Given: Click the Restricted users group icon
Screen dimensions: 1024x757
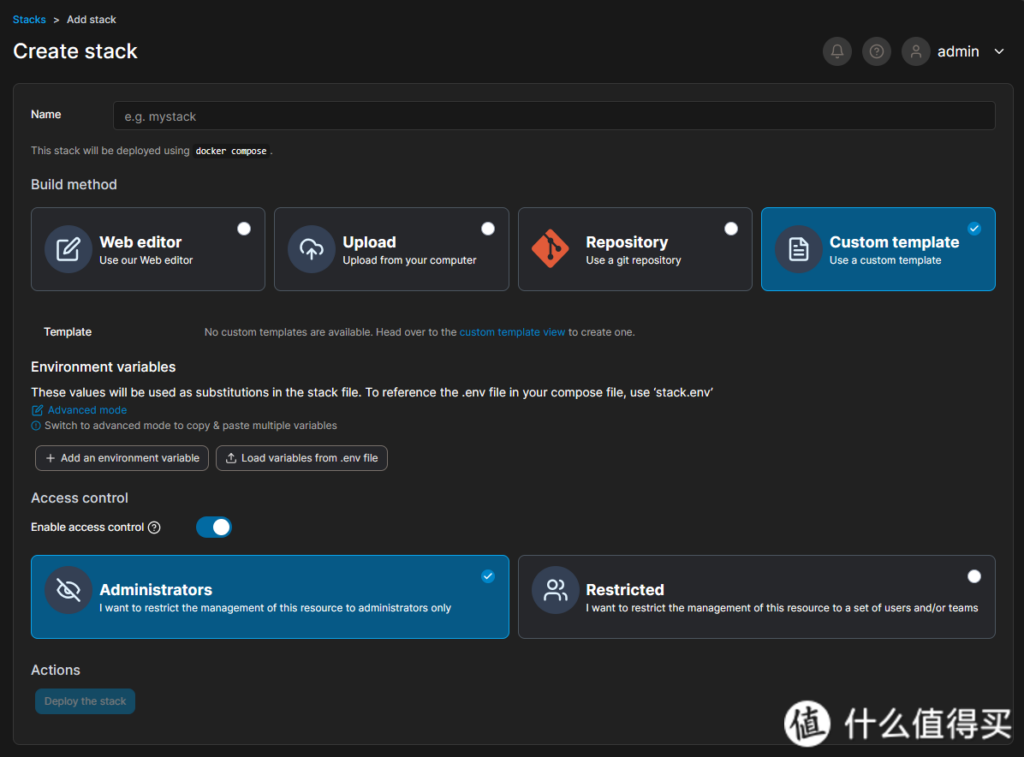Looking at the screenshot, I should coord(555,590).
